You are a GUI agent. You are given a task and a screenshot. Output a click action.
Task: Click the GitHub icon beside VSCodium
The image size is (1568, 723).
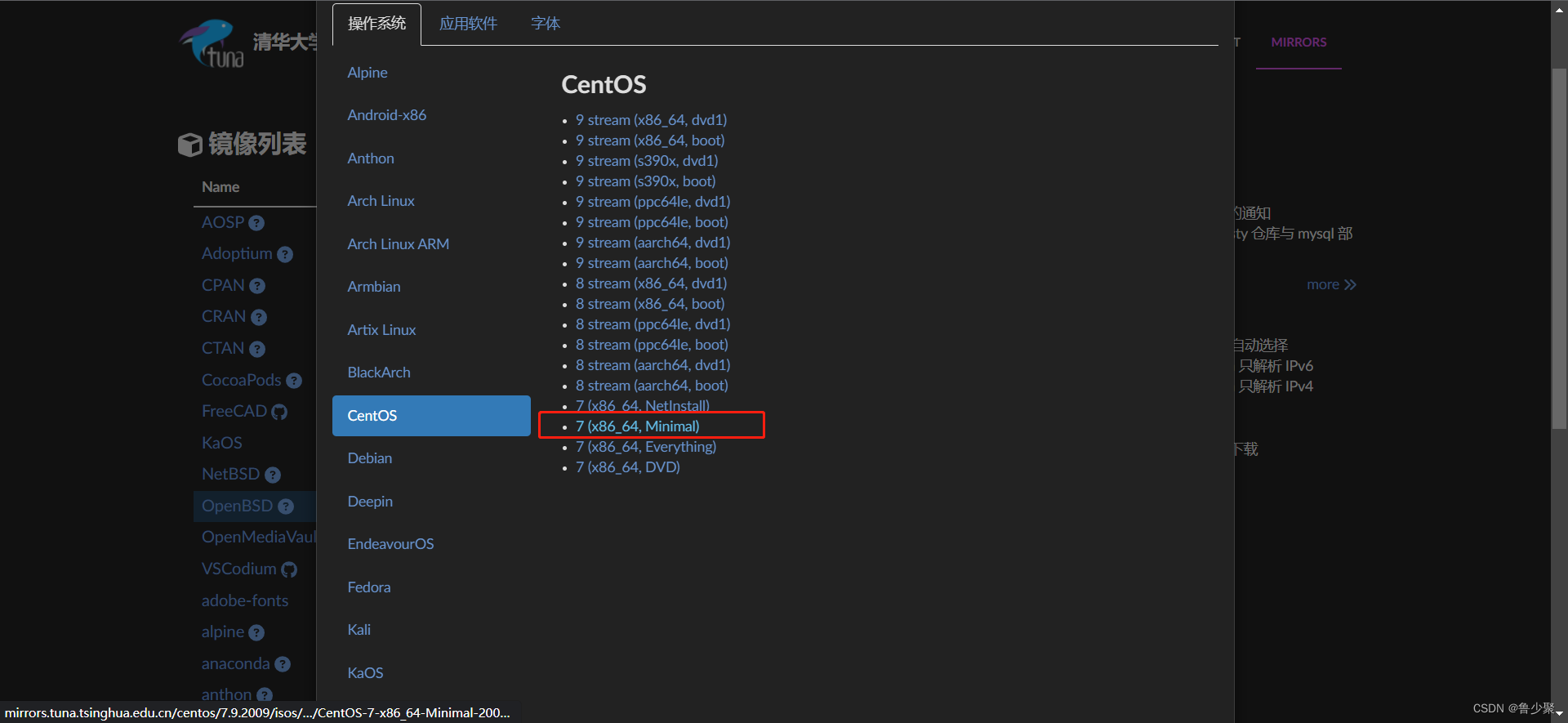click(289, 569)
